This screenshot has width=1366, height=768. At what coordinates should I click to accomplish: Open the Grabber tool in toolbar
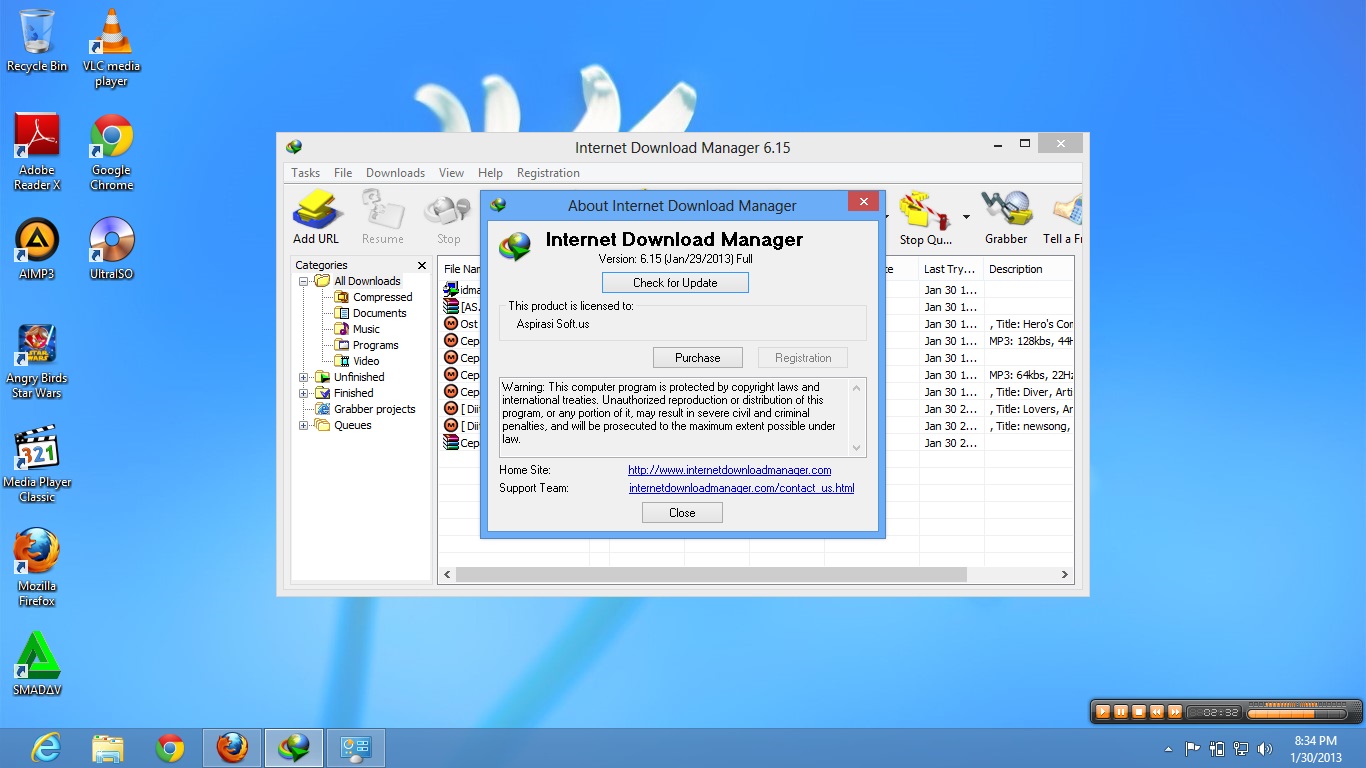point(1006,218)
